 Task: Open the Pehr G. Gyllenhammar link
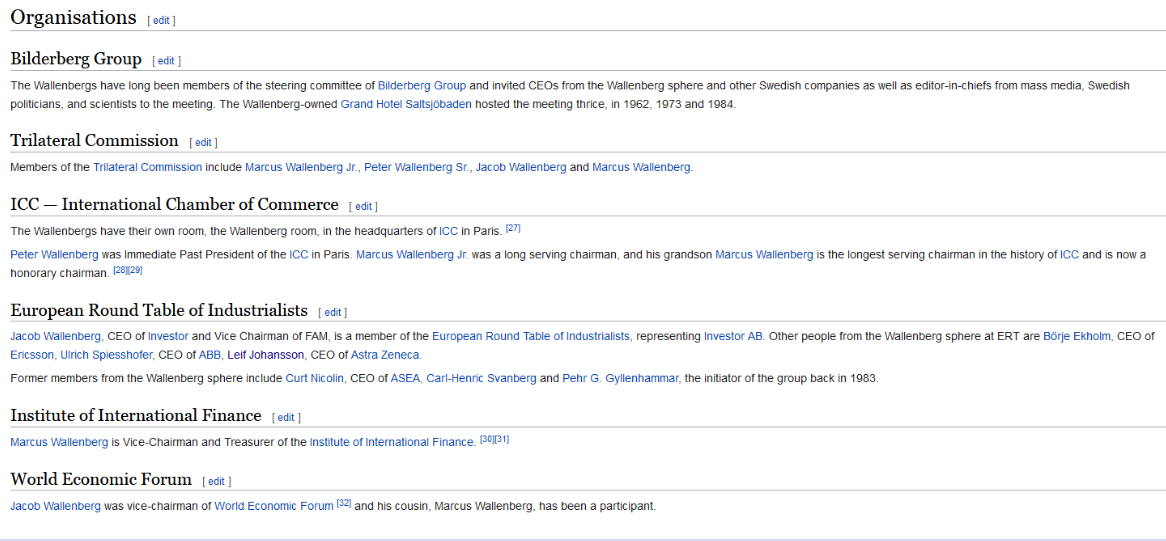pyautogui.click(x=620, y=378)
